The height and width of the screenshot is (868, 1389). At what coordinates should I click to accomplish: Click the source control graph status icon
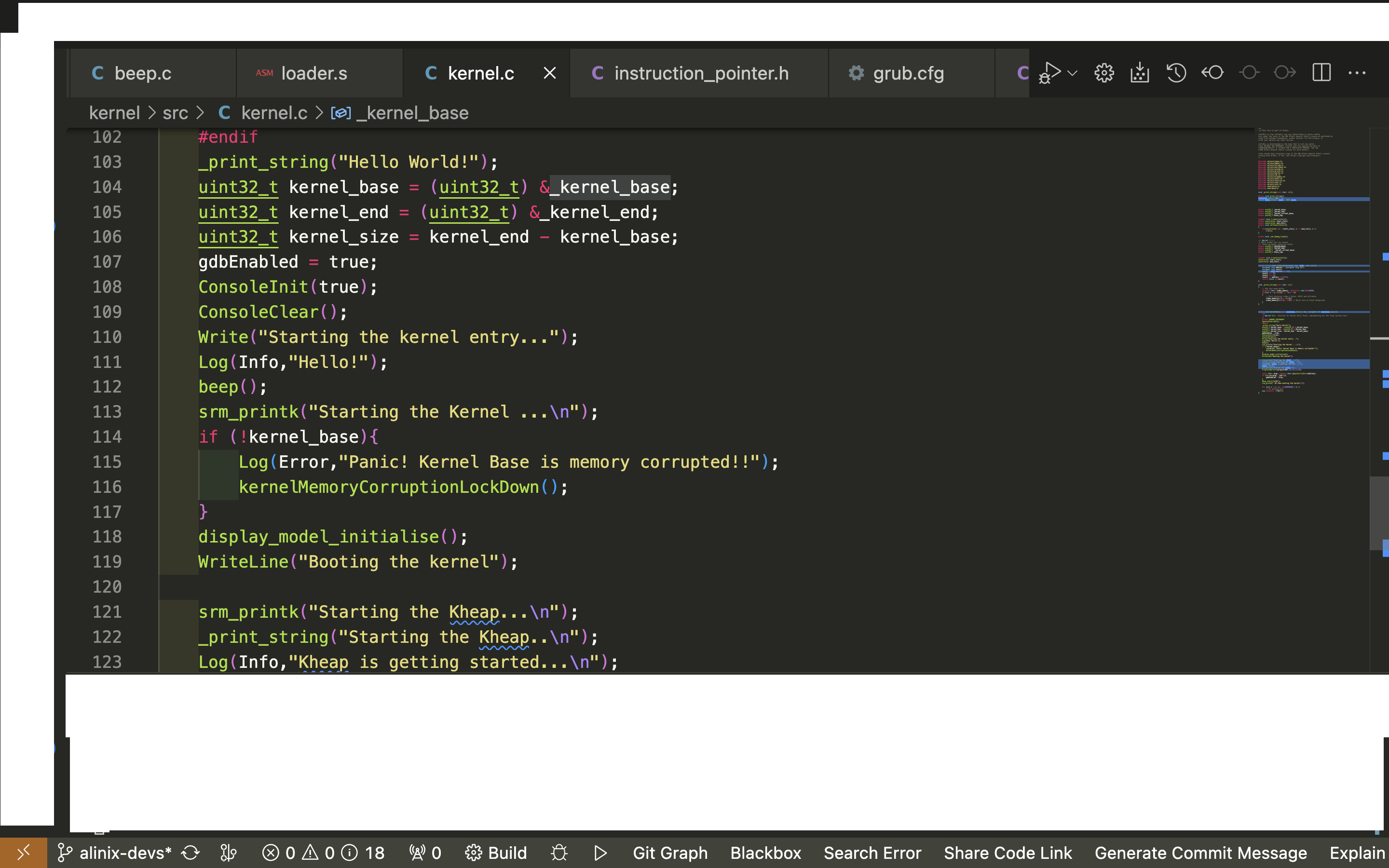click(x=229, y=853)
